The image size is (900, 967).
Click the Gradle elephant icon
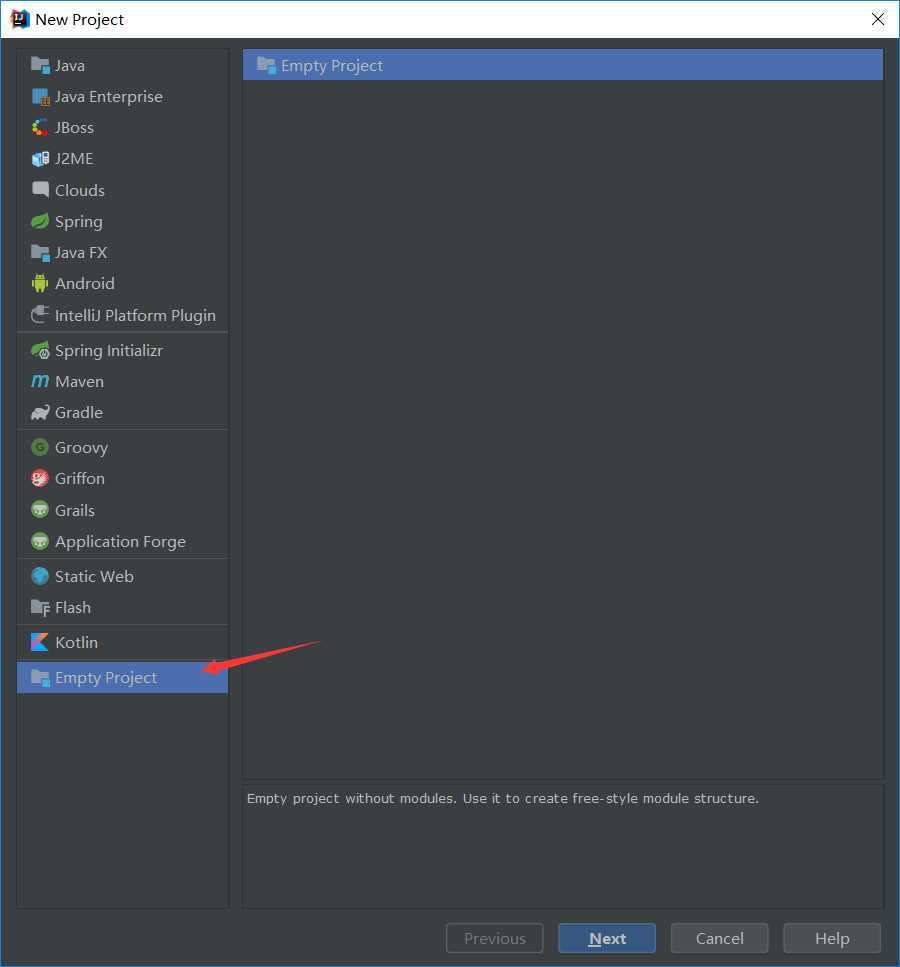(40, 413)
